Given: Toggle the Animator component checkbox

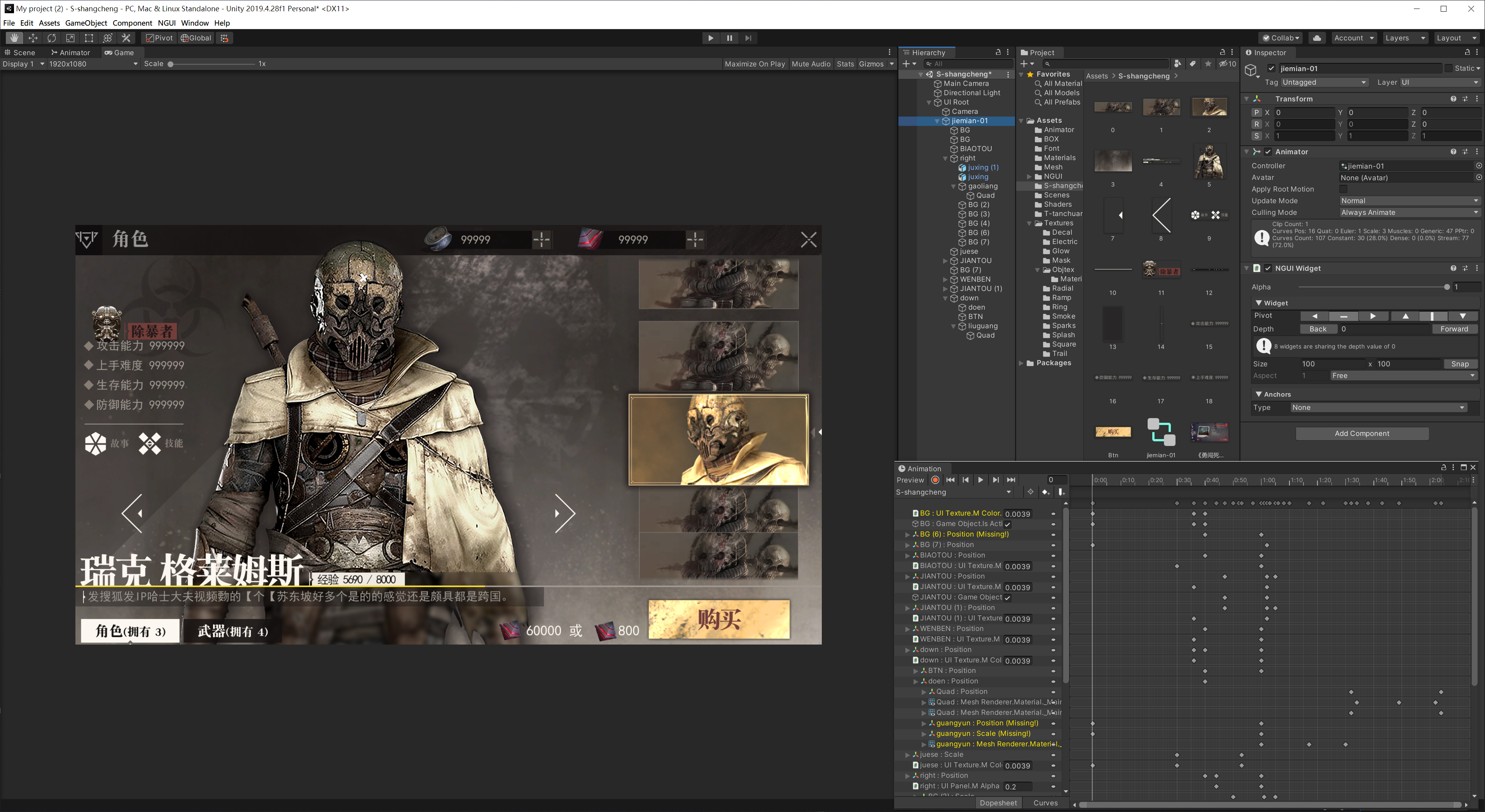Looking at the screenshot, I should (x=1268, y=152).
